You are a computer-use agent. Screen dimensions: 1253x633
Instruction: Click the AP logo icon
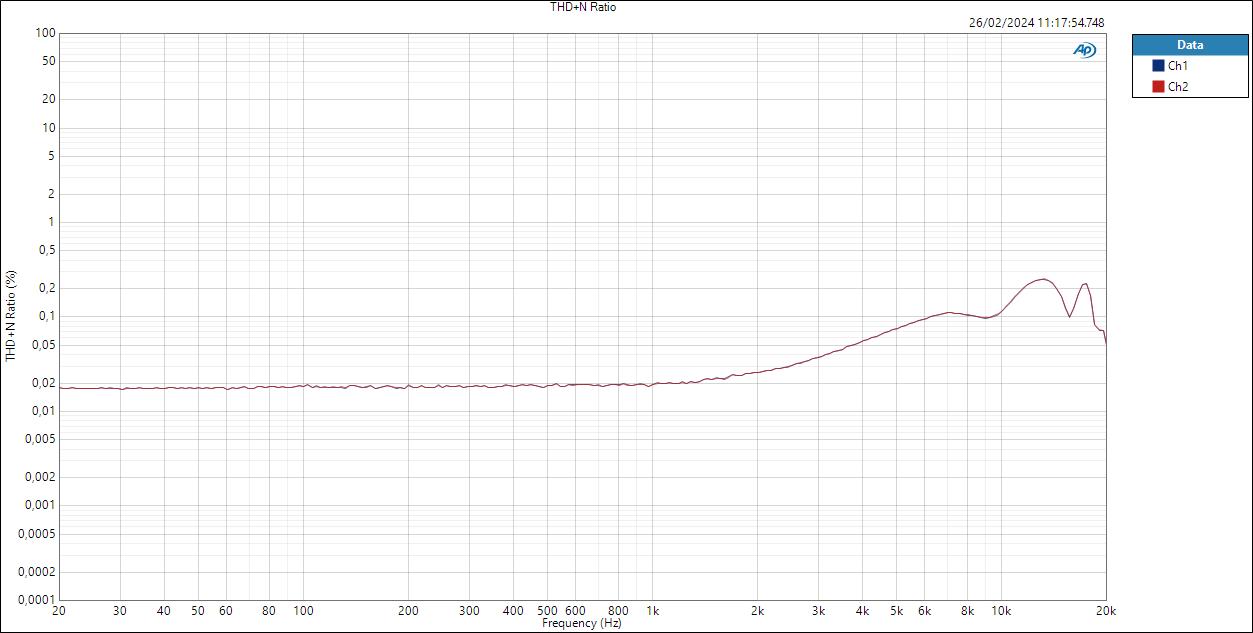pyautogui.click(x=1085, y=47)
